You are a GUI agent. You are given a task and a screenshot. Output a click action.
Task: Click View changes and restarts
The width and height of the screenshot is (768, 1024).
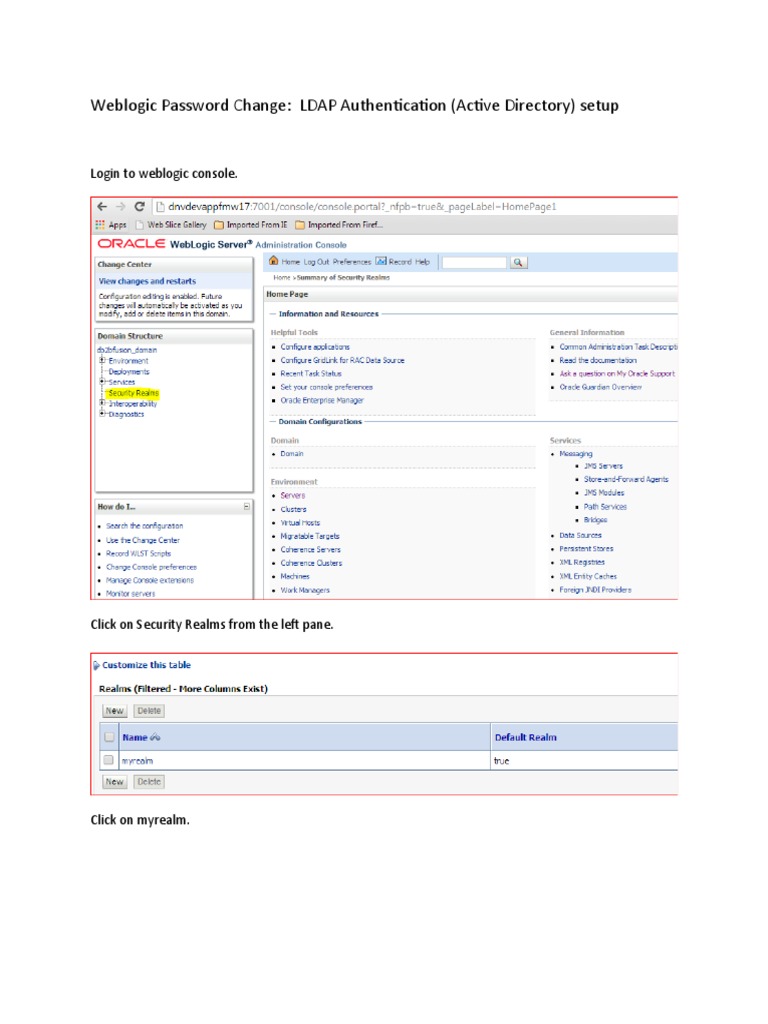pos(147,281)
